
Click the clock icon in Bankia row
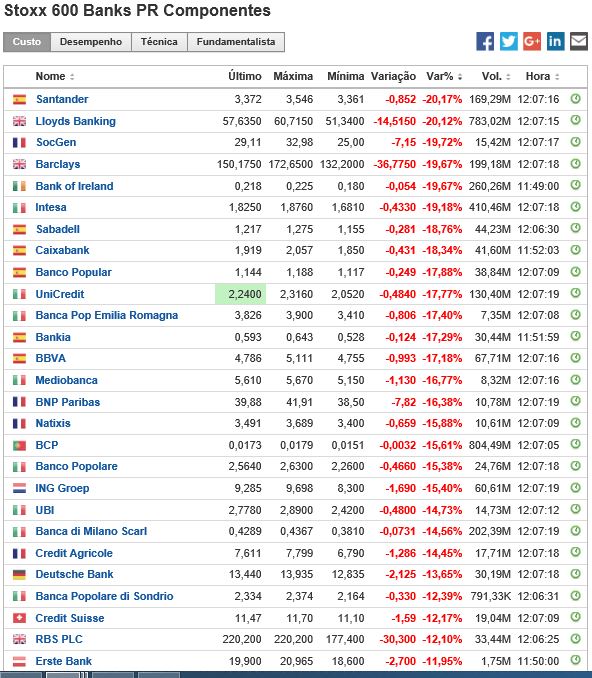(x=575, y=336)
